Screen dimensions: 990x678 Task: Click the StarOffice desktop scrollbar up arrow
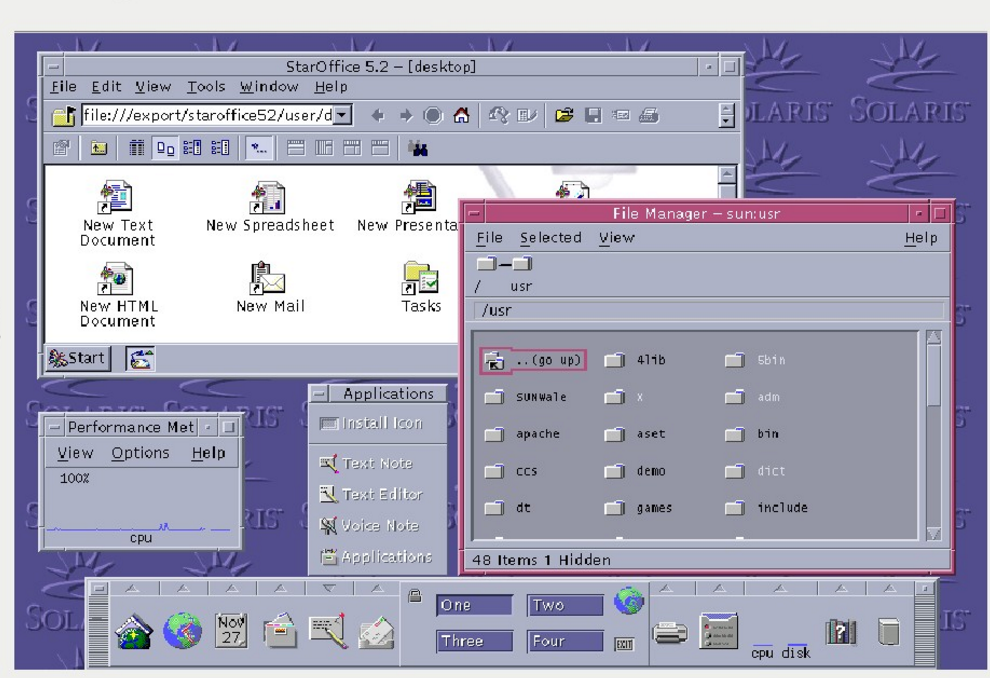[727, 173]
